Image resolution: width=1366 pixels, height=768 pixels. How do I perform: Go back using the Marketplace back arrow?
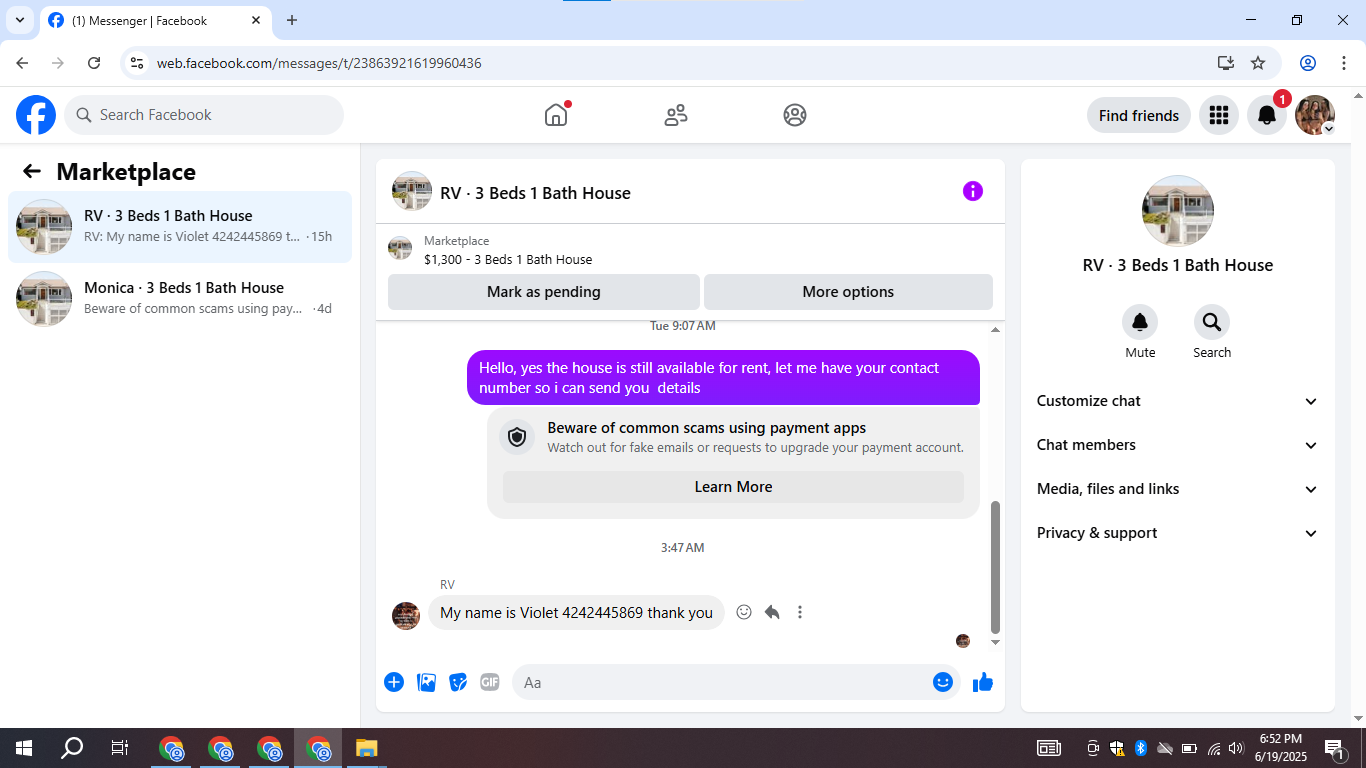pos(32,171)
